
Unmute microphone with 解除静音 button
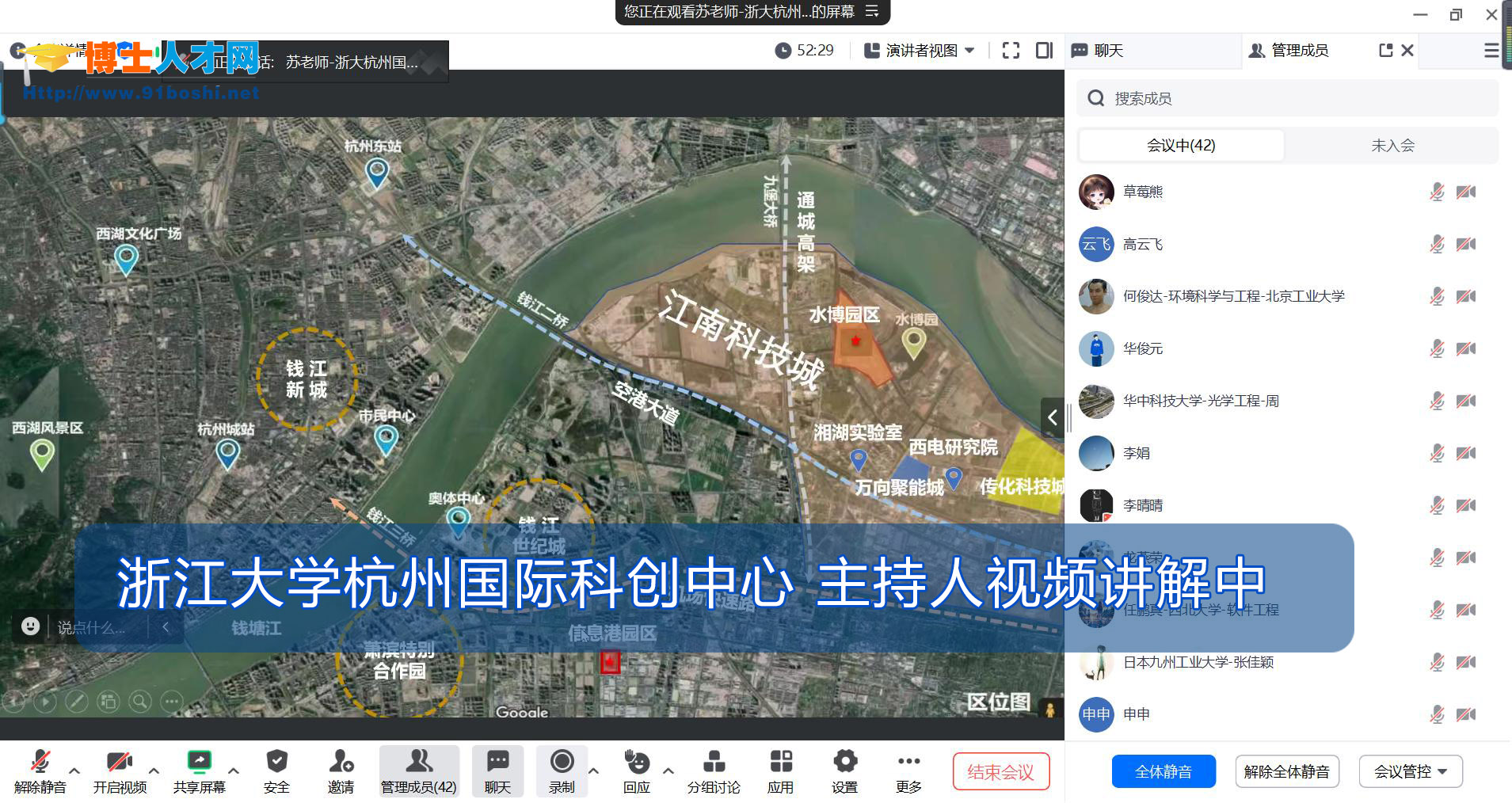pyautogui.click(x=40, y=771)
